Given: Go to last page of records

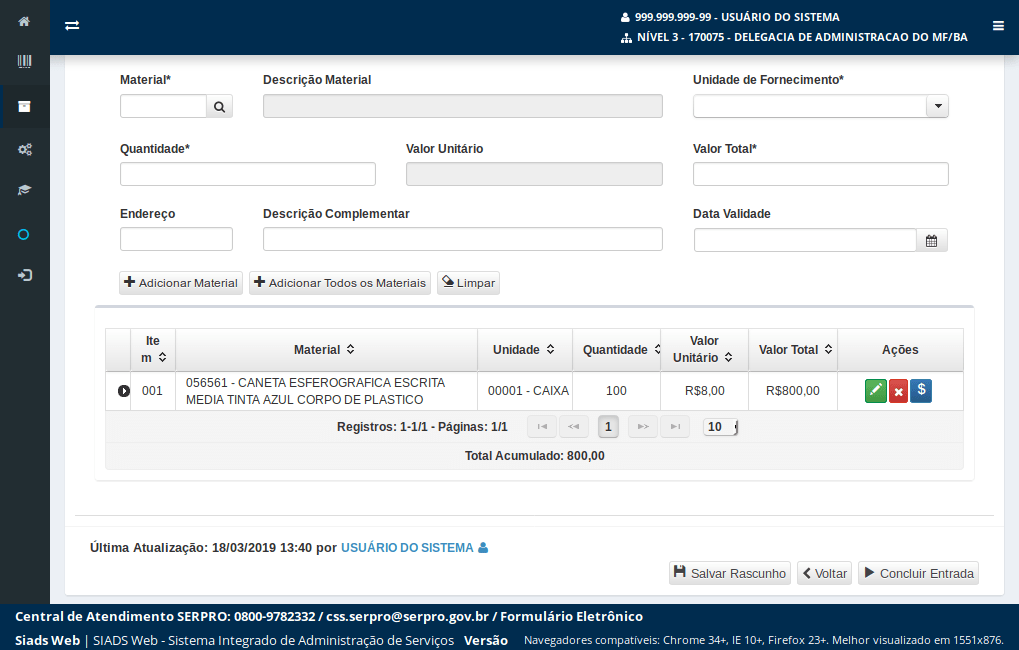Looking at the screenshot, I should (675, 427).
